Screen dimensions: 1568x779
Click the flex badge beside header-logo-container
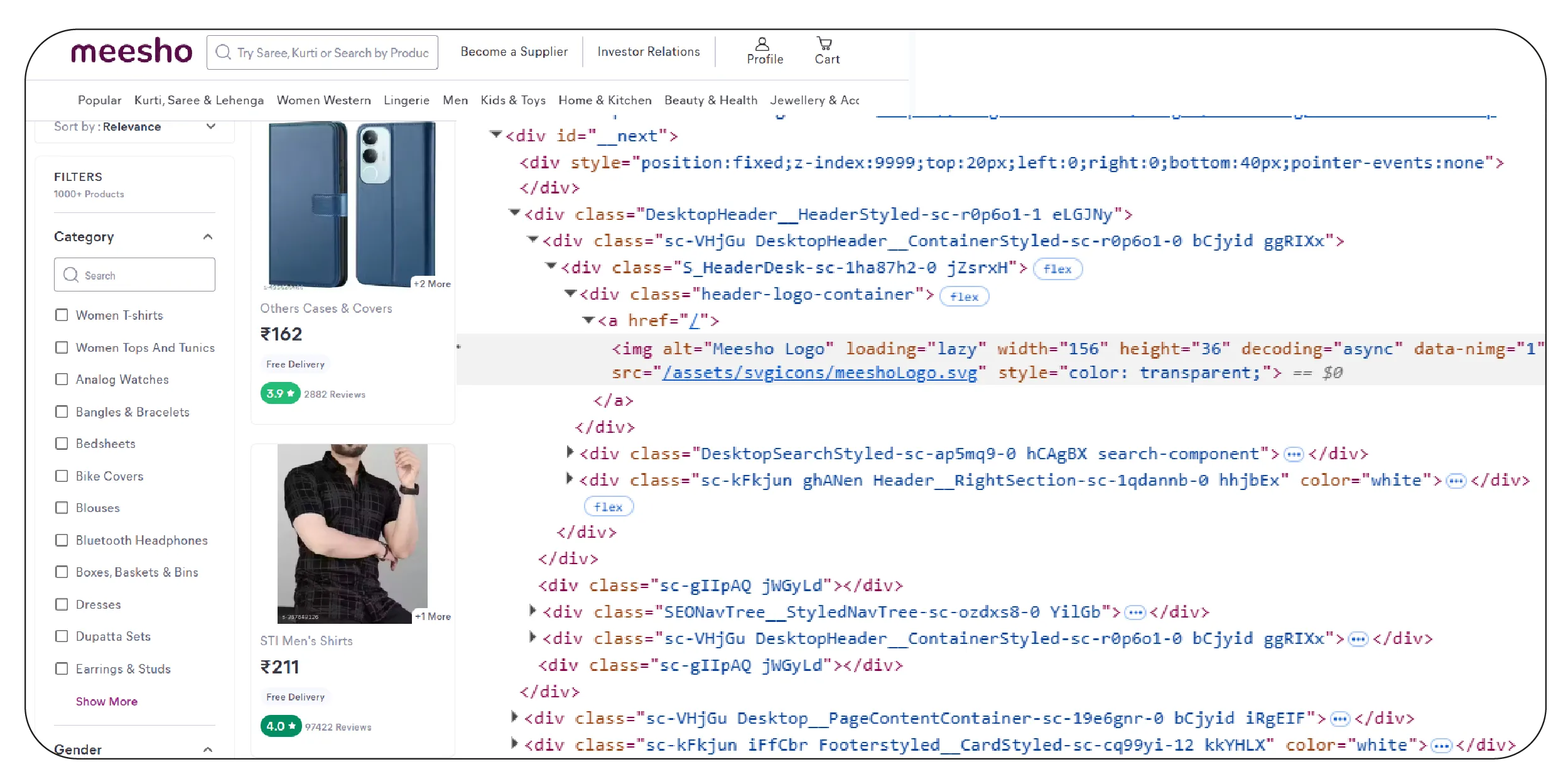coord(963,297)
